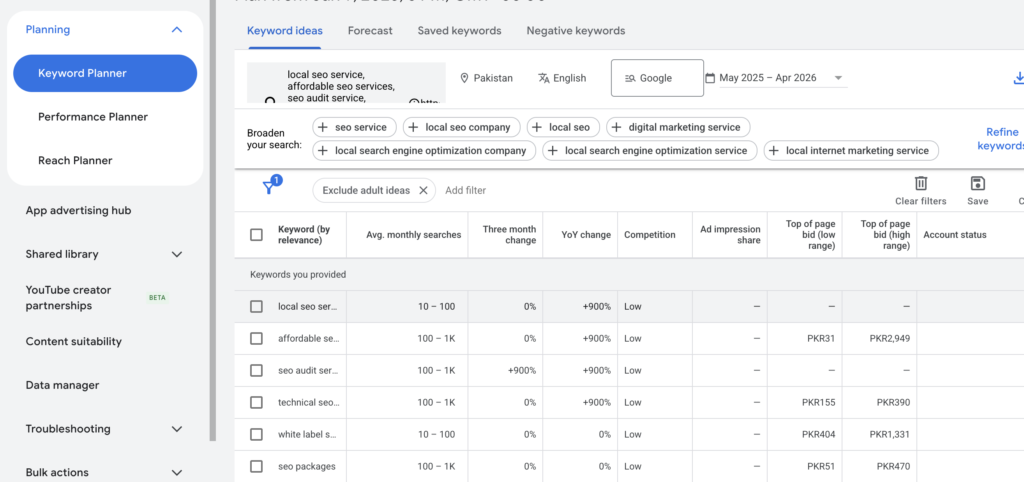Image resolution: width=1024 pixels, height=482 pixels.
Task: Open Reach Planner
Action: click(75, 161)
